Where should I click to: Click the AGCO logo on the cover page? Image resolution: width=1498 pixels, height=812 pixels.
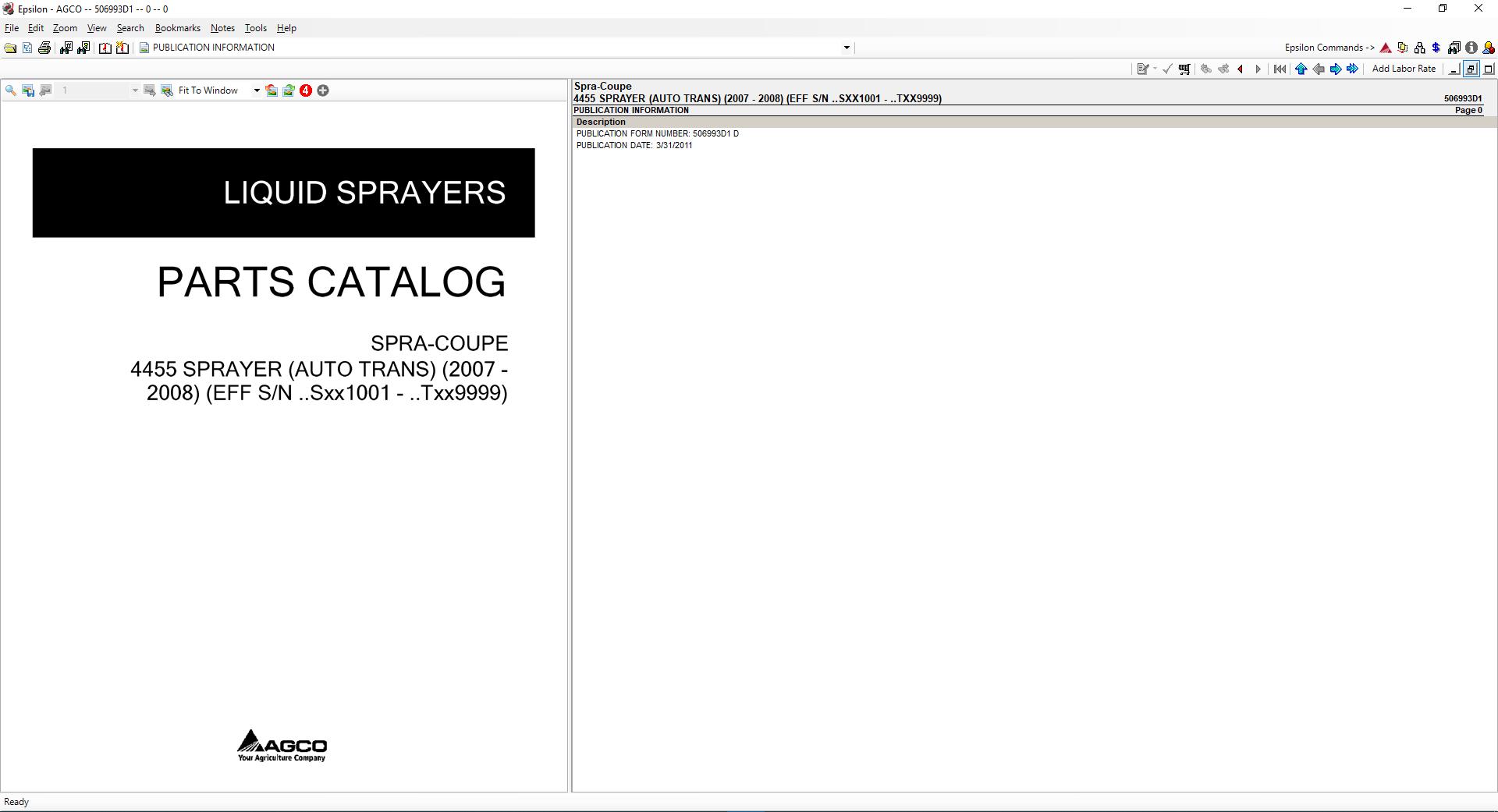(282, 746)
